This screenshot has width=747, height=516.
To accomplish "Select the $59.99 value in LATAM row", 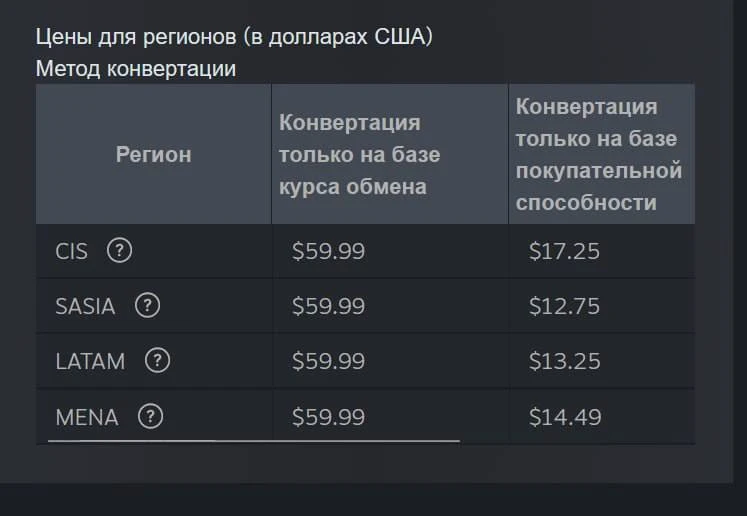I will point(328,361).
